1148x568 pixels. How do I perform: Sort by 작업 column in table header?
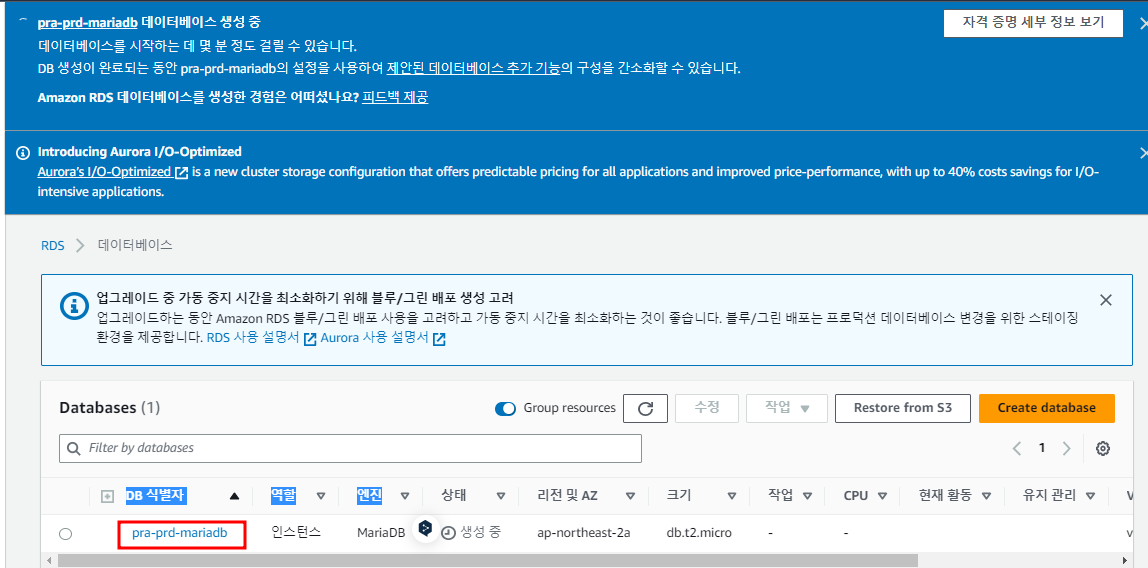(x=807, y=496)
